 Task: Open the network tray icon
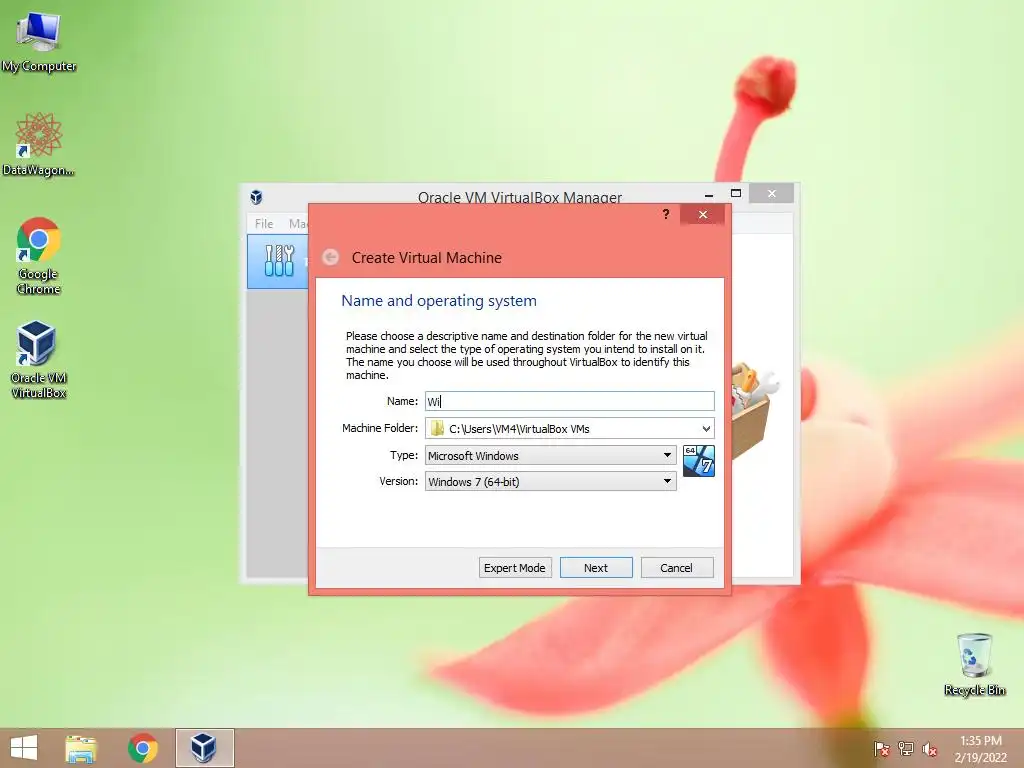click(x=906, y=749)
